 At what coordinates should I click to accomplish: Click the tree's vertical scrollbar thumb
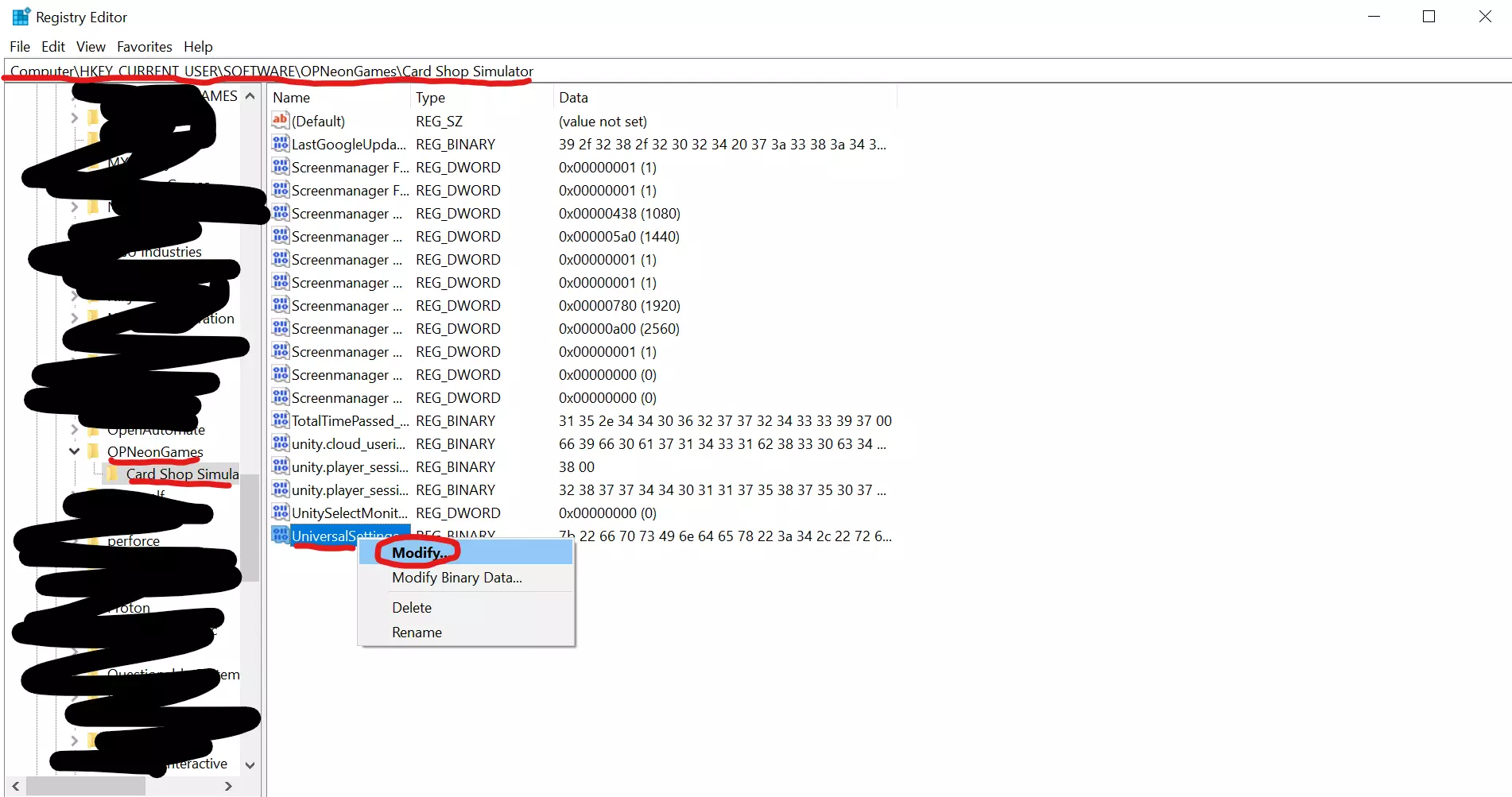pyautogui.click(x=250, y=528)
